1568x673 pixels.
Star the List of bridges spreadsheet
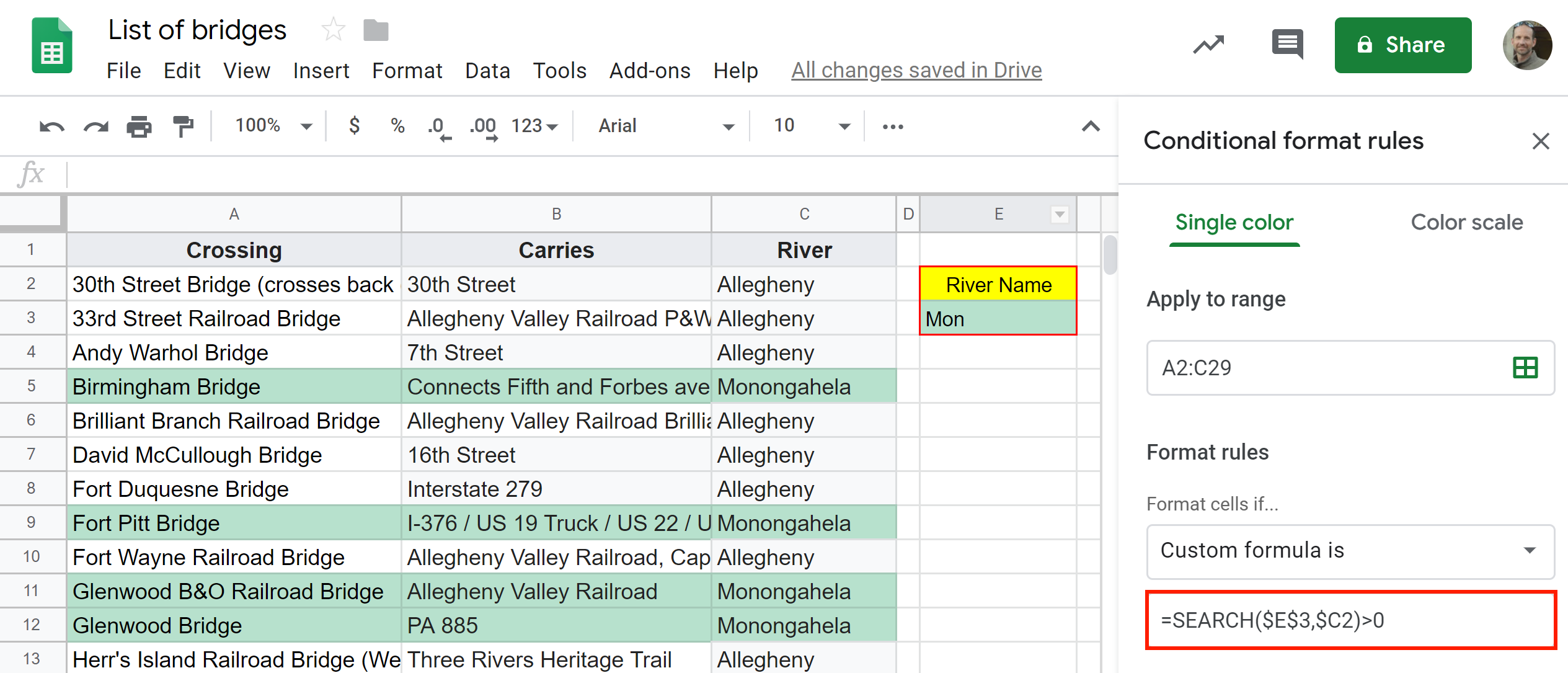tap(333, 29)
